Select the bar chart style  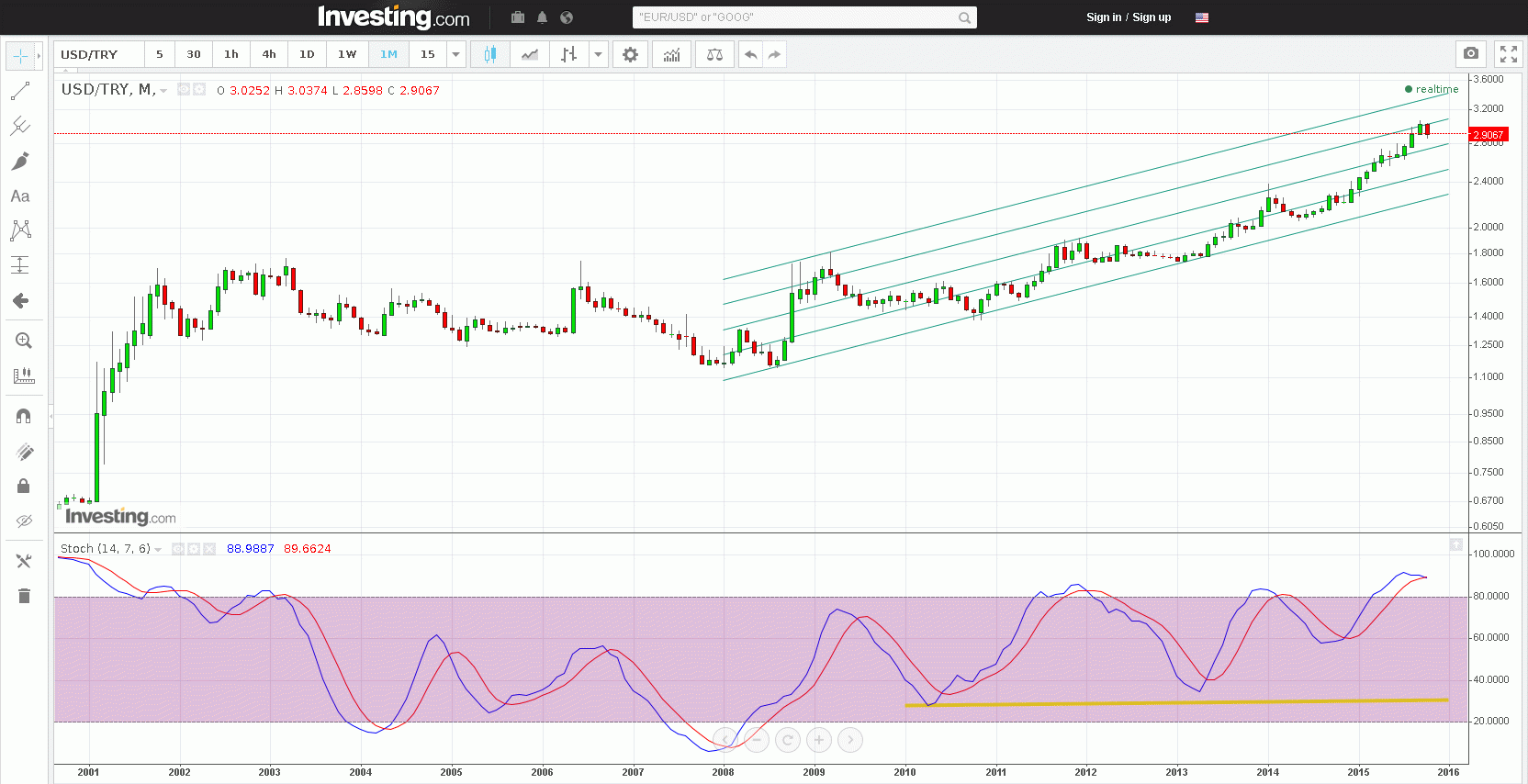pos(569,54)
